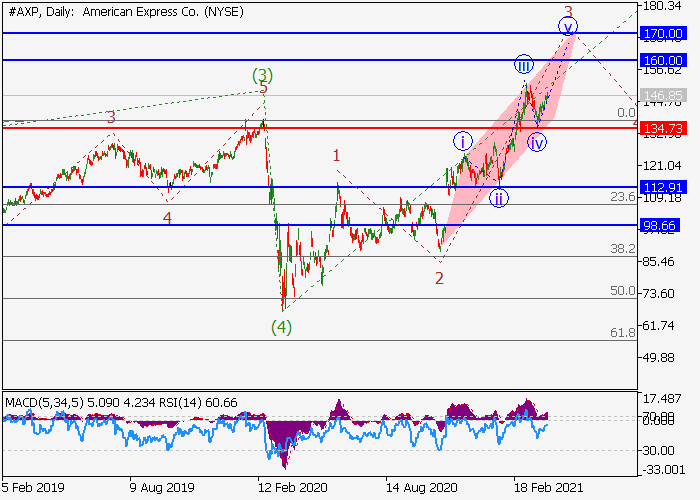Click the 49.88 price axis value
The width and height of the screenshot is (700, 500).
coord(658,358)
